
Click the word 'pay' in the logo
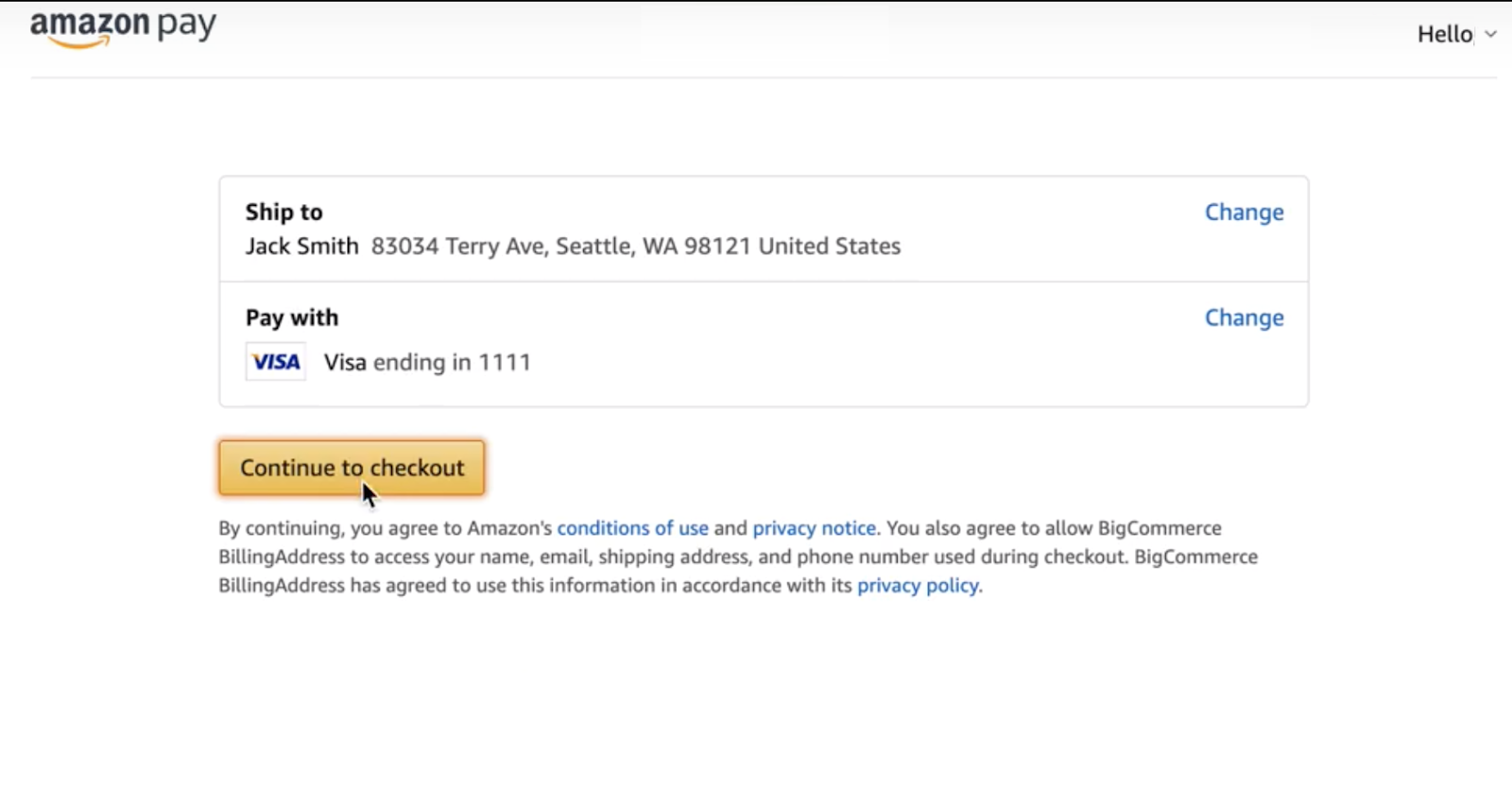(186, 26)
